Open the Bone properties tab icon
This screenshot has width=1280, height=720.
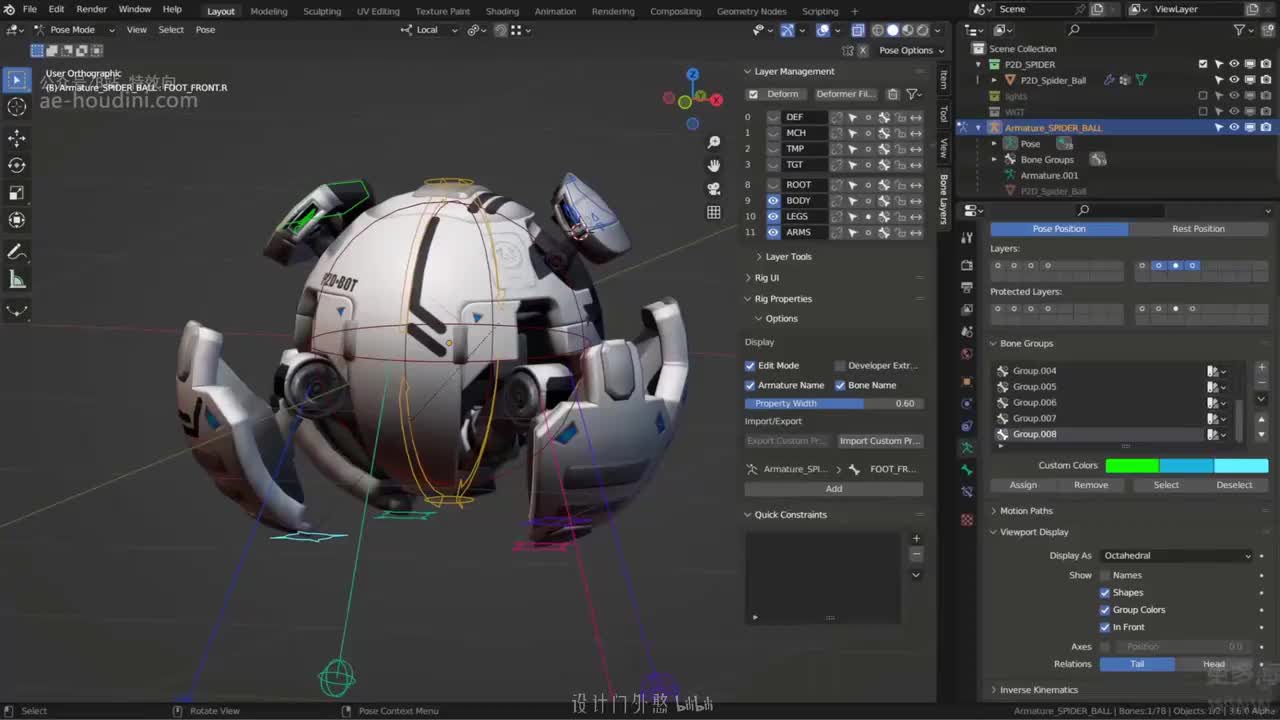pos(967,470)
